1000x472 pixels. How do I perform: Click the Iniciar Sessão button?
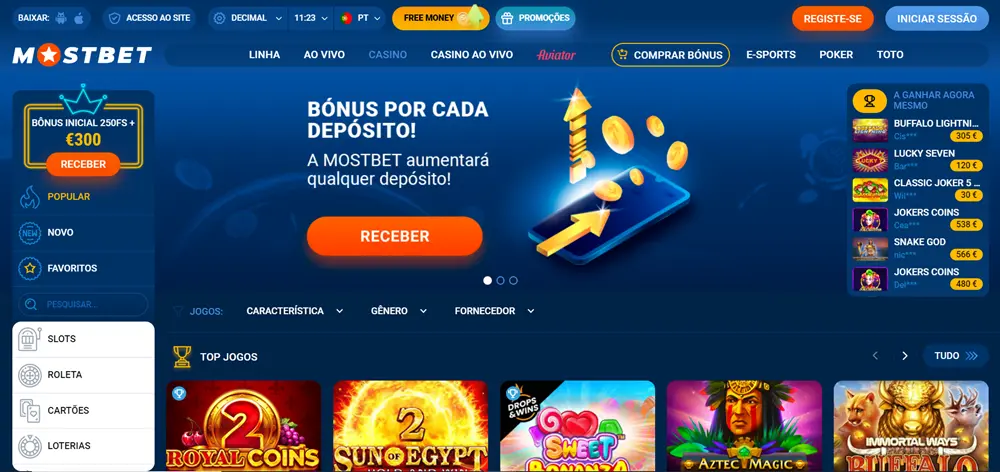(937, 18)
